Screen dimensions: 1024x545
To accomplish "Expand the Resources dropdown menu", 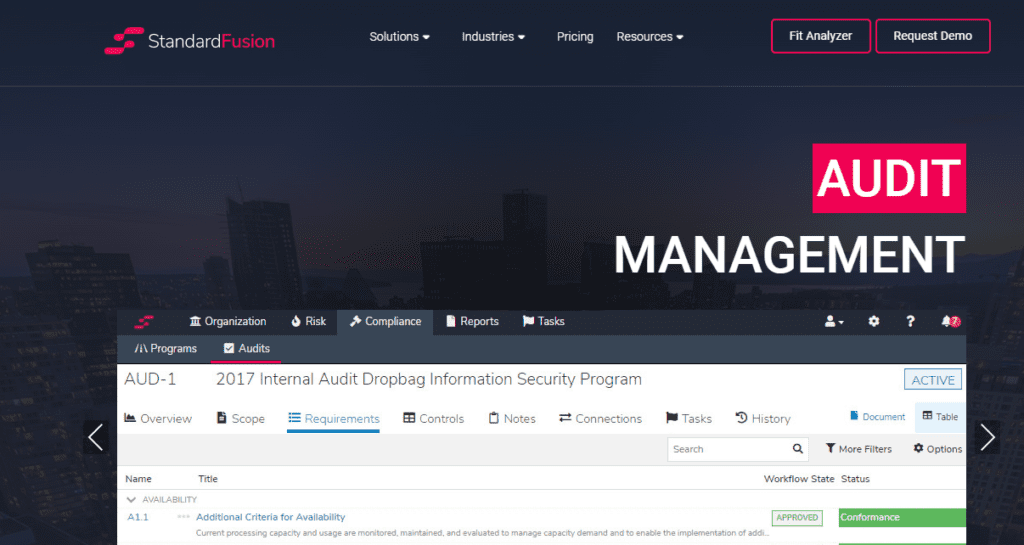I will click(x=650, y=37).
